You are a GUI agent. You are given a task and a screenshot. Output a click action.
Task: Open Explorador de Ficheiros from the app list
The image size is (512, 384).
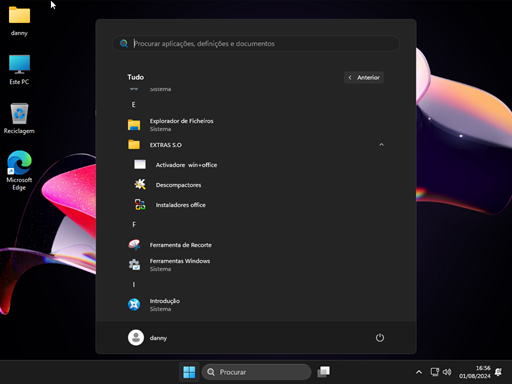256,125
